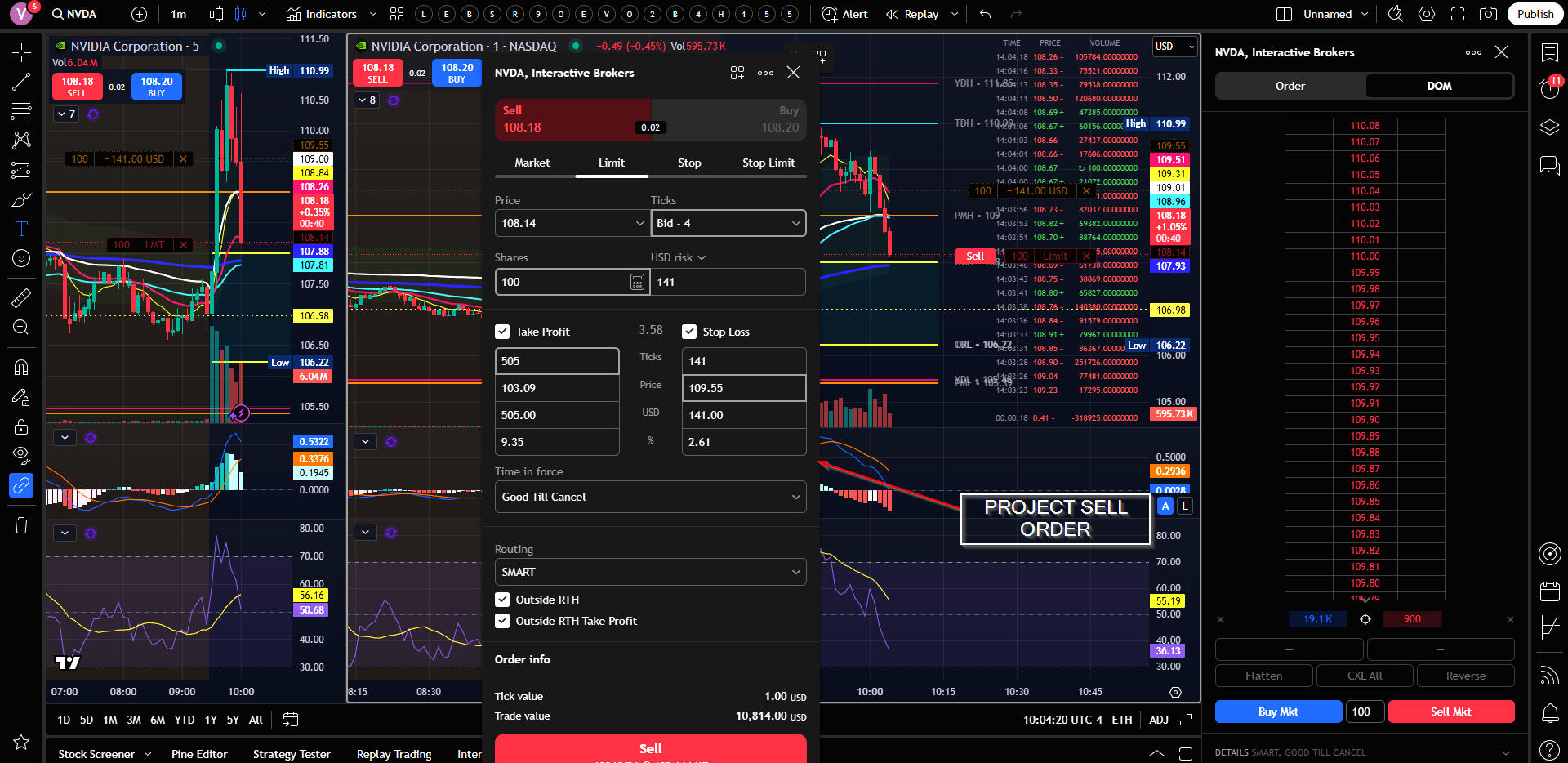Viewport: 1568px width, 763px height.
Task: Open shares calculator icon
Action: (637, 282)
